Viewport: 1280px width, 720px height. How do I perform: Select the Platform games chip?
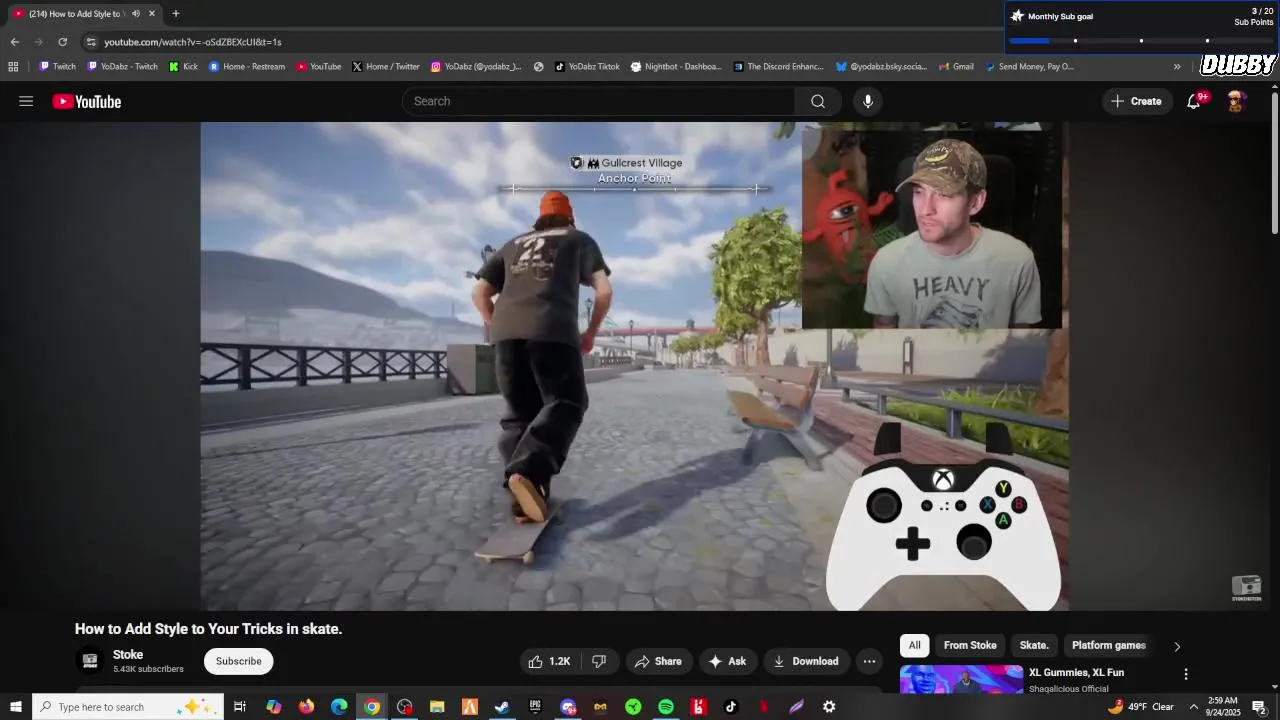1109,646
